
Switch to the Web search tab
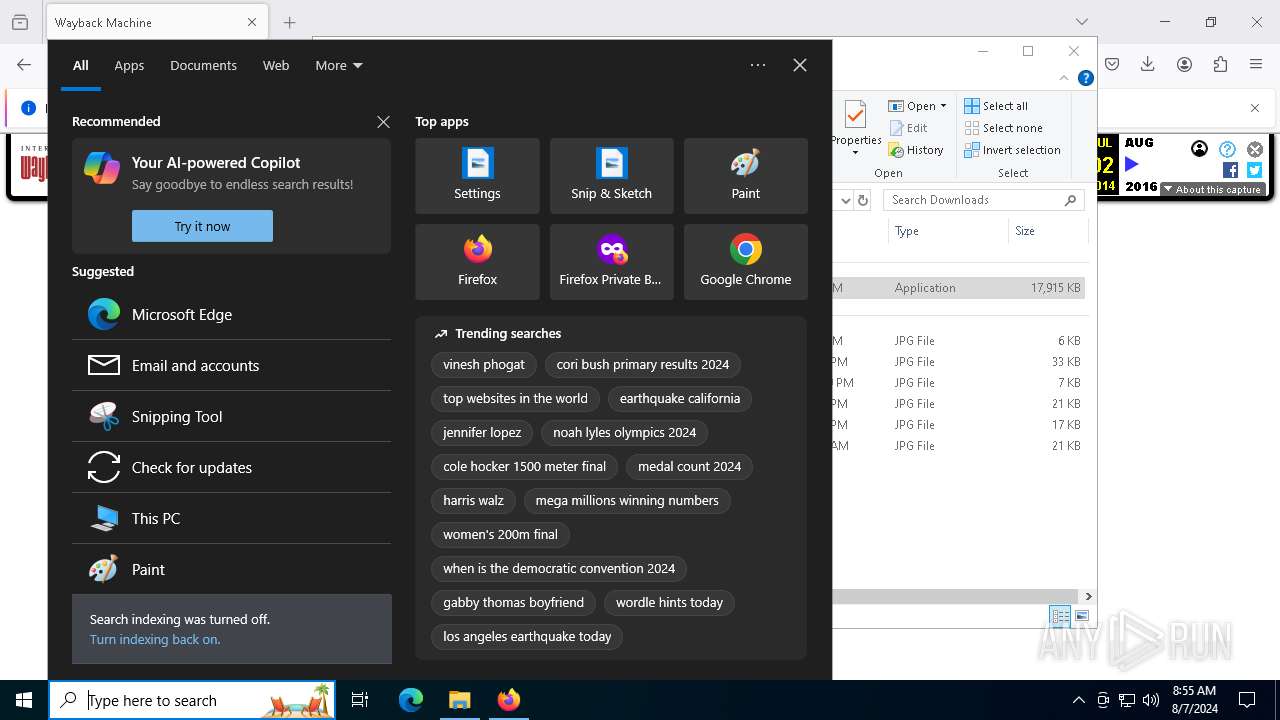(276, 65)
